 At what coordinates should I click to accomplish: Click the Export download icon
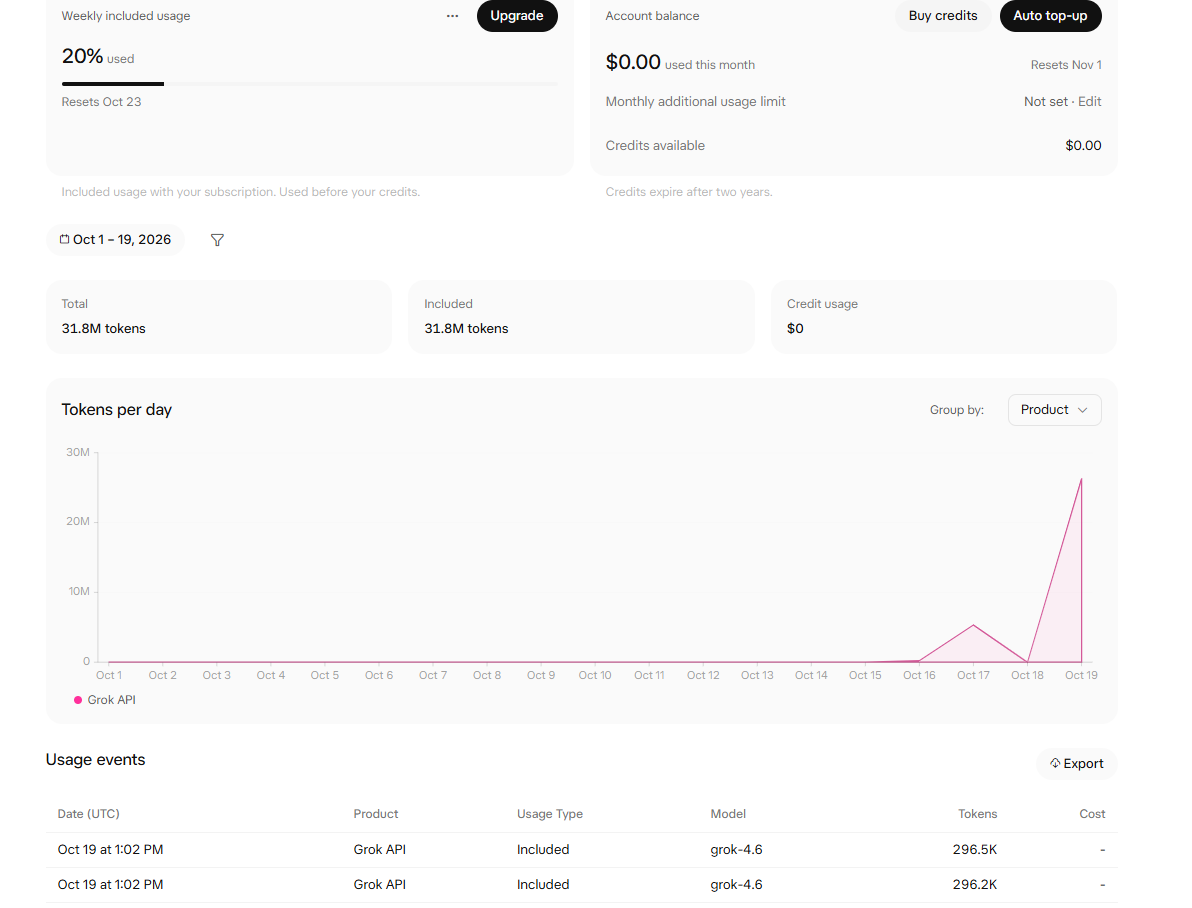pos(1055,763)
